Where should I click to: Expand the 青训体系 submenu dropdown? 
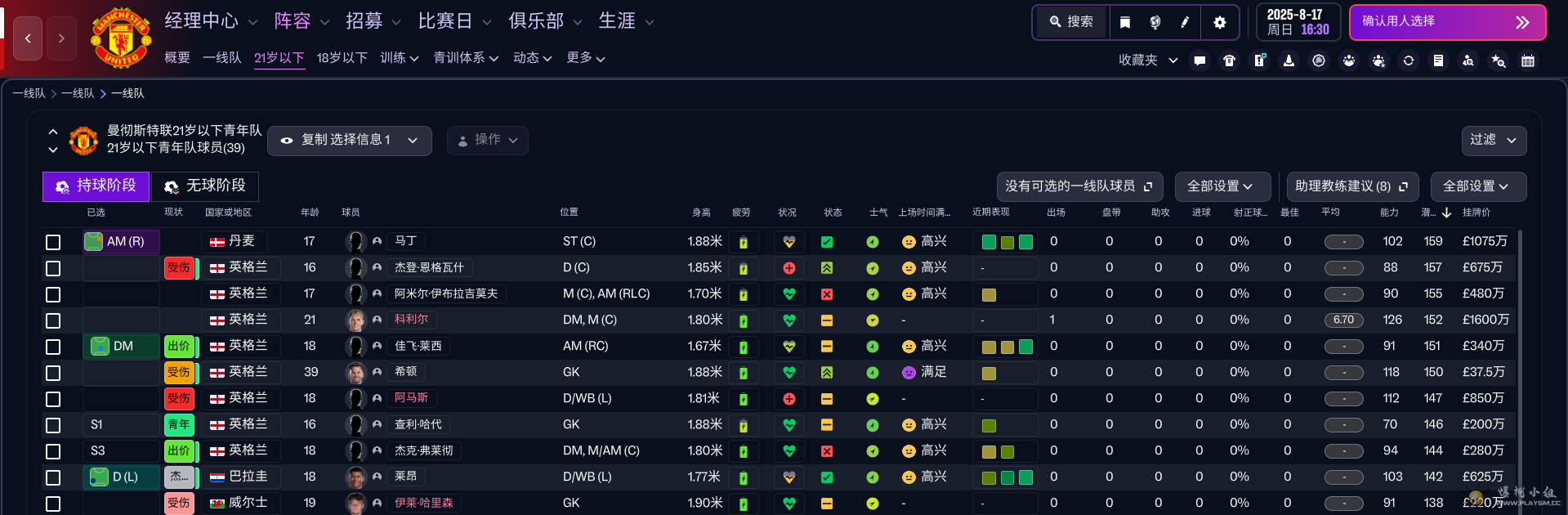pyautogui.click(x=466, y=58)
